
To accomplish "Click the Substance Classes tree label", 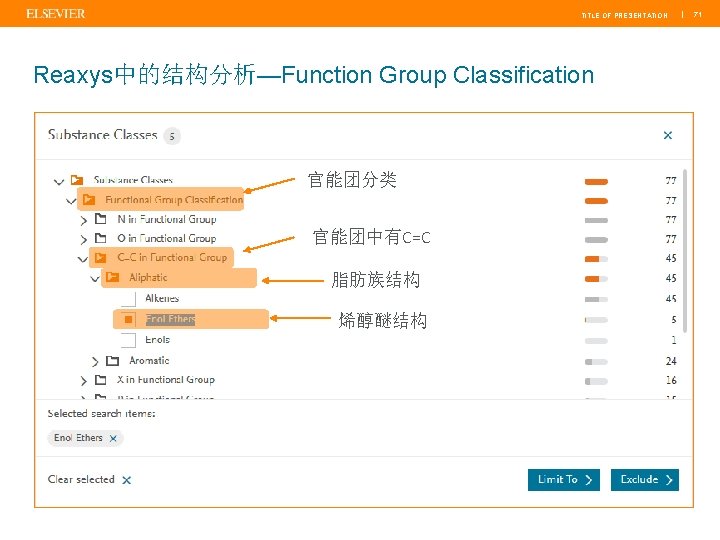I will pyautogui.click(x=133, y=180).
